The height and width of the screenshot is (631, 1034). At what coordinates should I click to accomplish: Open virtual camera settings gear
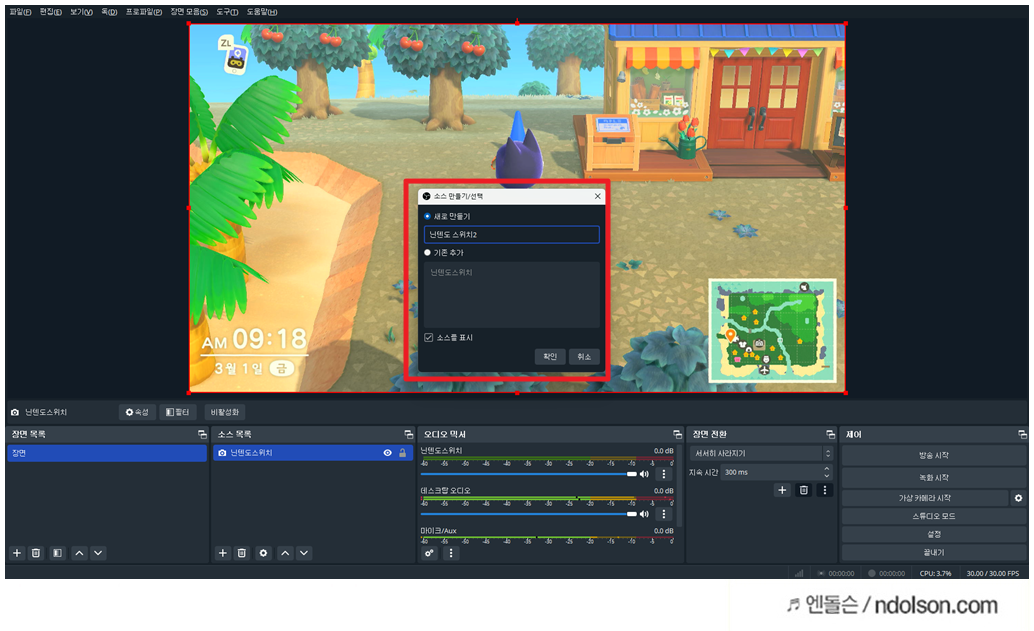tap(1018, 498)
